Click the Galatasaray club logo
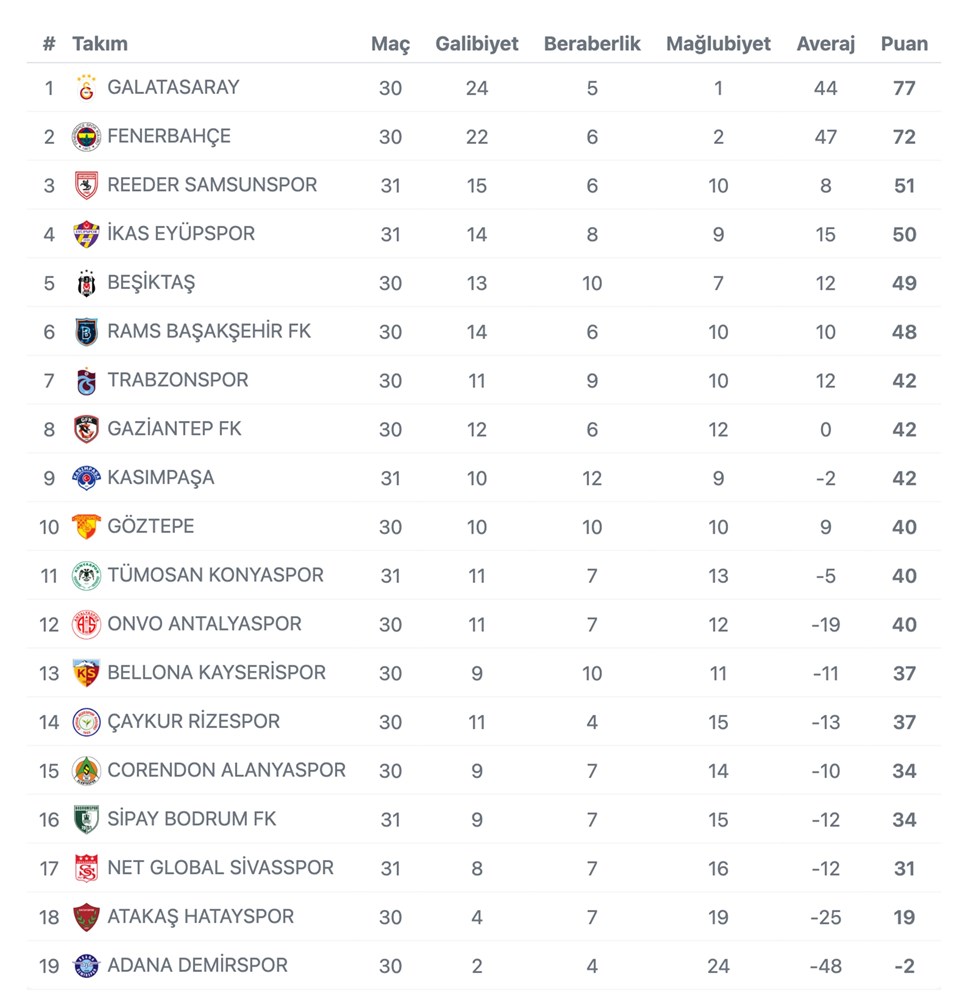Image resolution: width=960 pixels, height=1007 pixels. point(87,88)
